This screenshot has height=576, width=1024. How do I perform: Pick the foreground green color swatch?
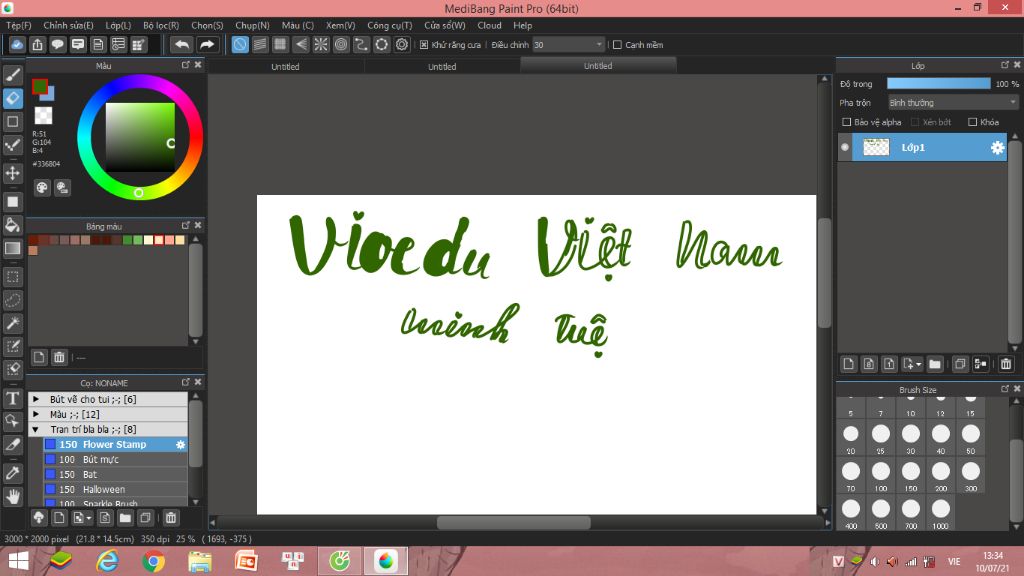tap(40, 86)
